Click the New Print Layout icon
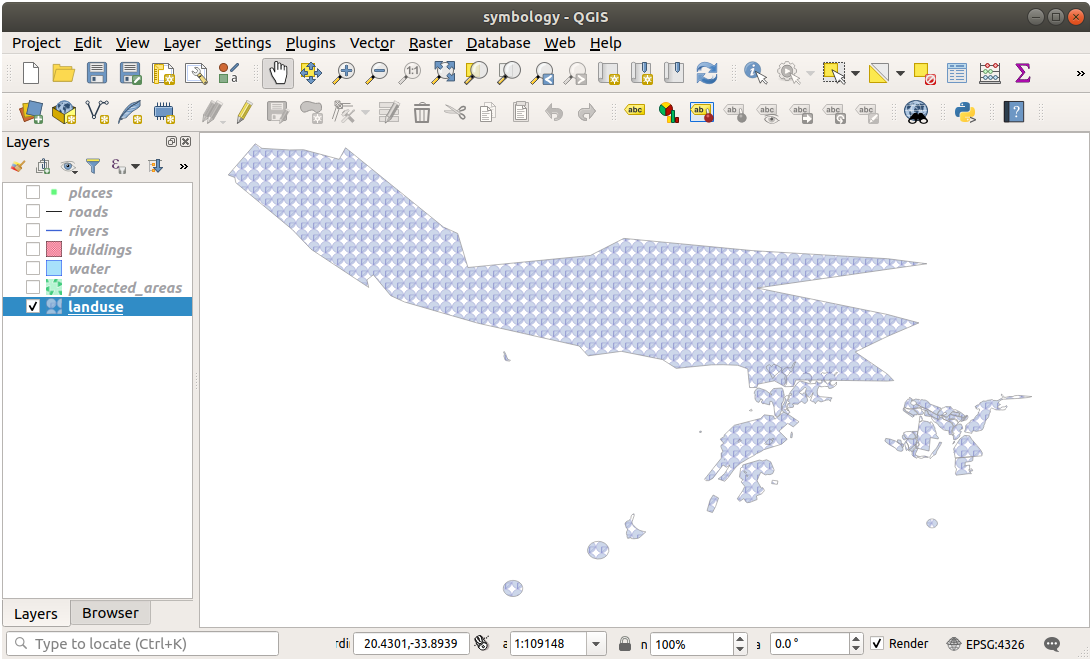 162,72
